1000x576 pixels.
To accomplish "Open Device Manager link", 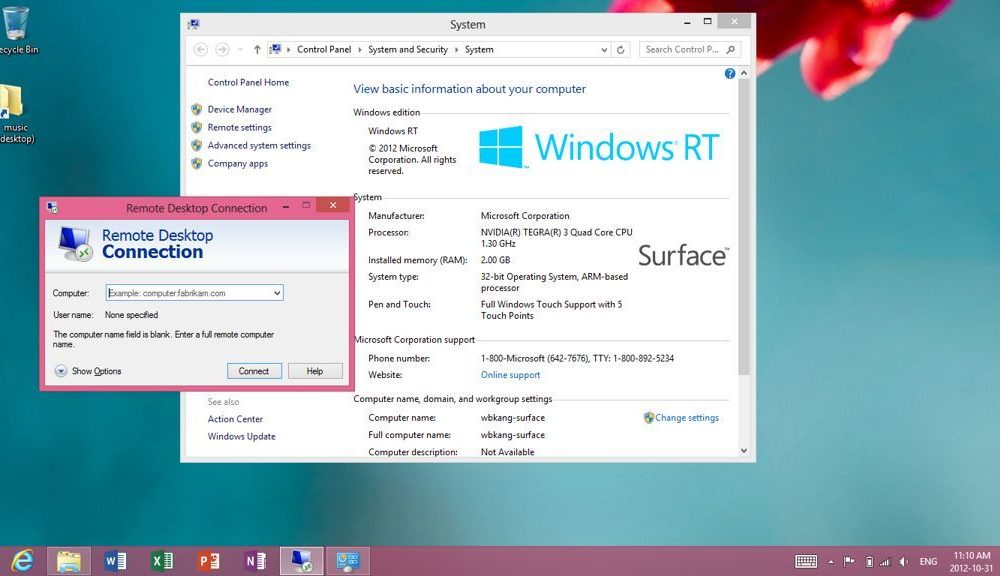I will (x=239, y=109).
